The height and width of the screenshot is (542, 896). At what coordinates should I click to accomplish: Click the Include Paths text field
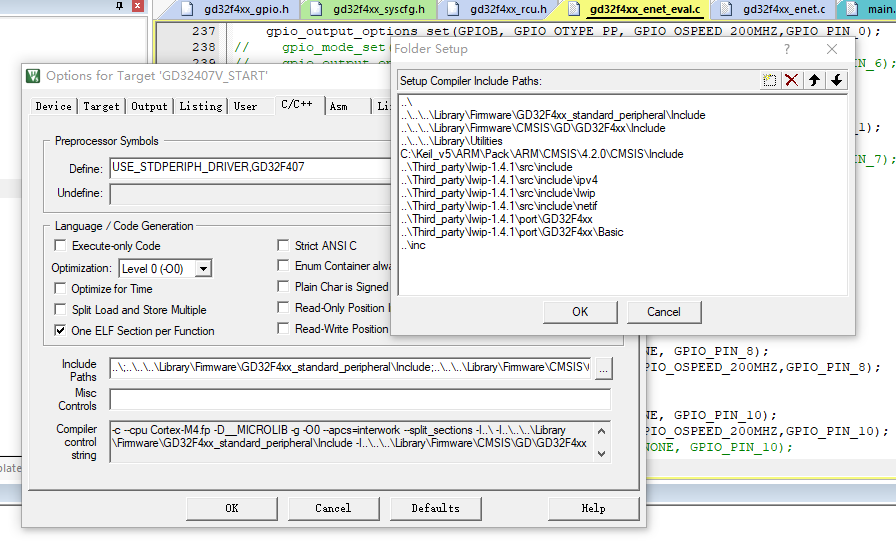pyautogui.click(x=350, y=368)
